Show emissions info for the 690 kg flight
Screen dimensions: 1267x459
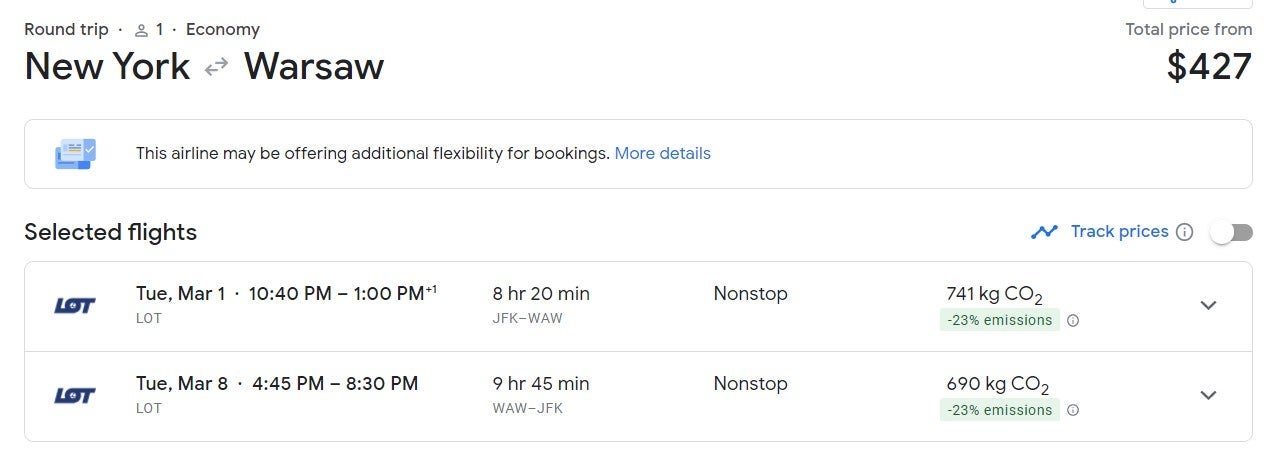click(x=1073, y=411)
